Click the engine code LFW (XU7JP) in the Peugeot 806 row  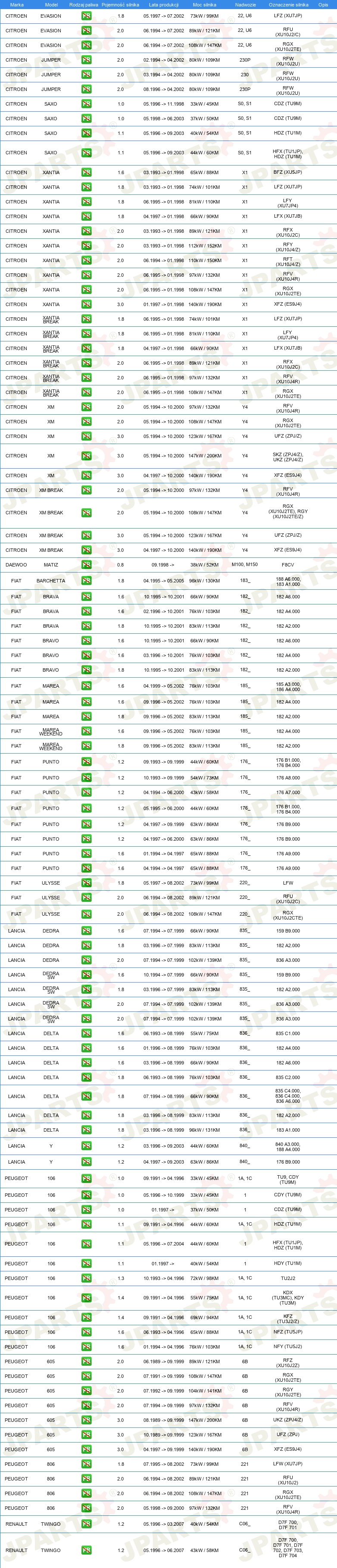288,1464
